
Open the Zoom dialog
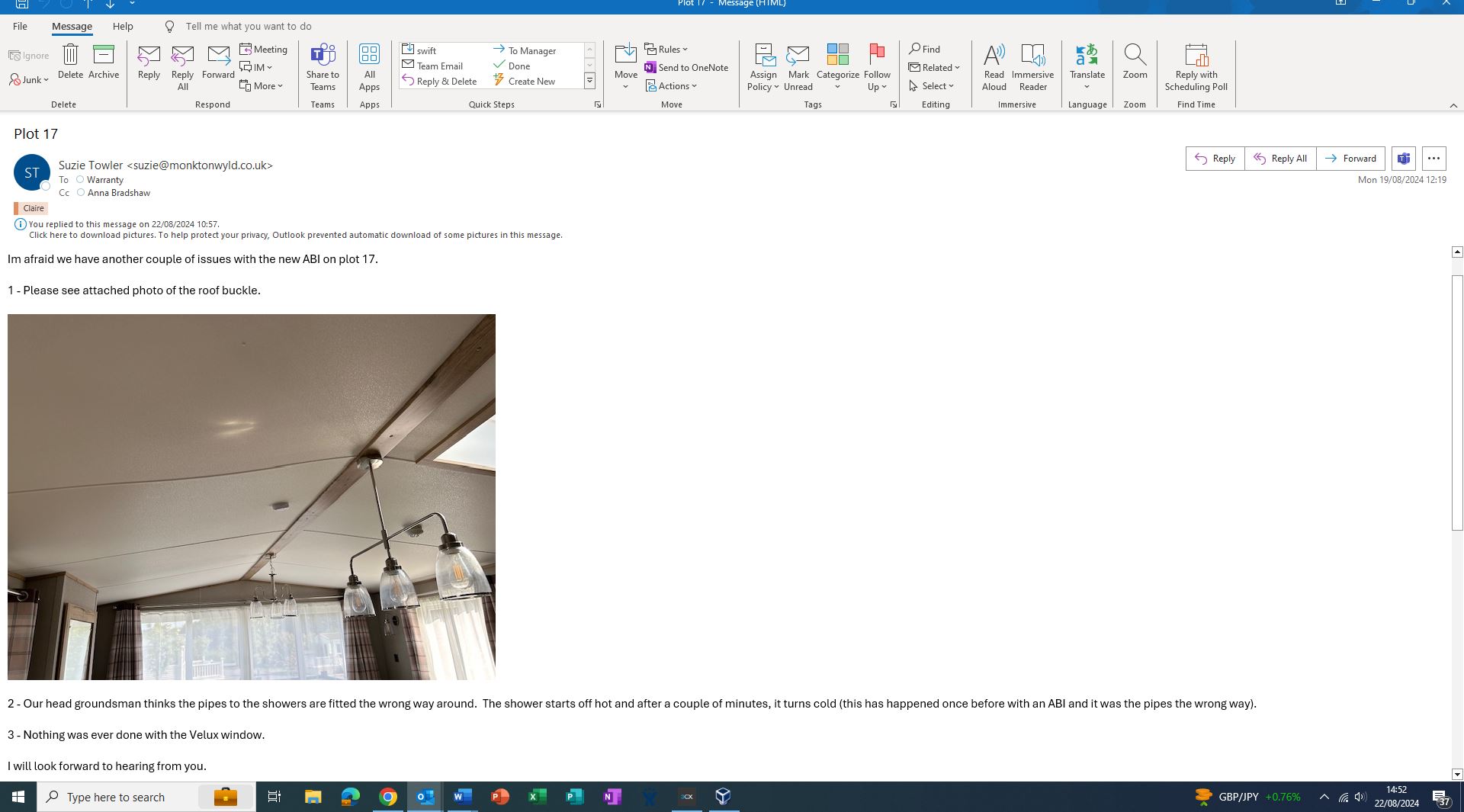(1135, 62)
